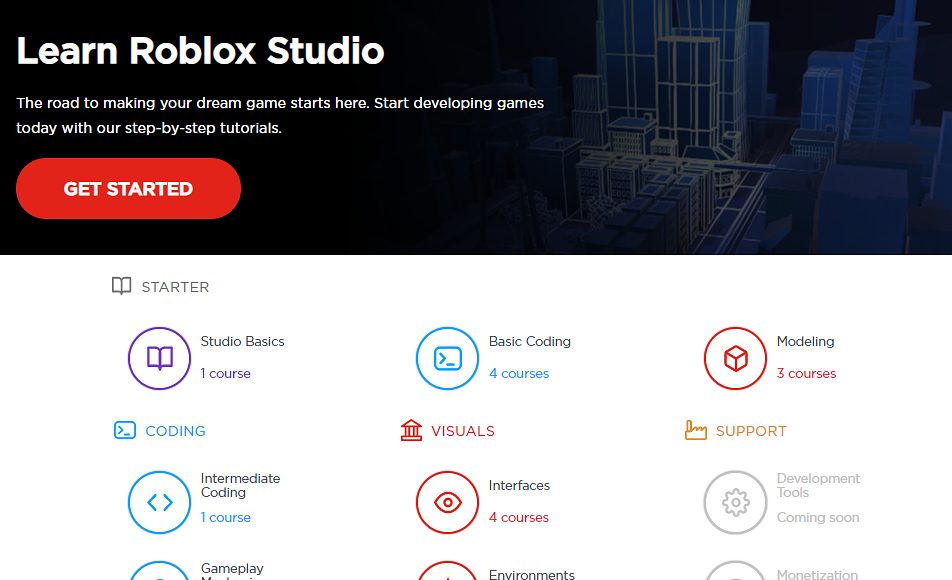The height and width of the screenshot is (580, 952).
Task: Click the 'road to making your dream game' paragraph
Action: tap(280, 115)
